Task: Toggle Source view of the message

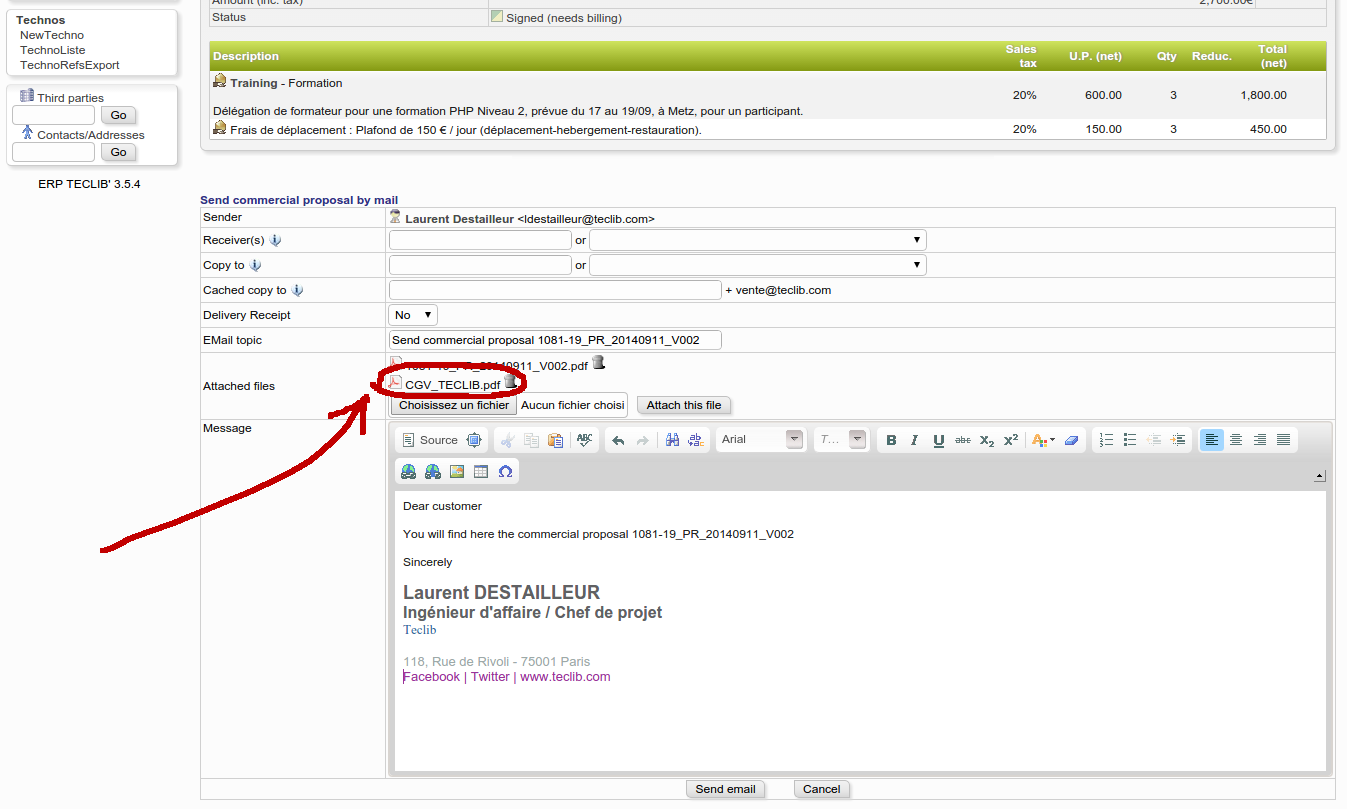Action: [429, 440]
